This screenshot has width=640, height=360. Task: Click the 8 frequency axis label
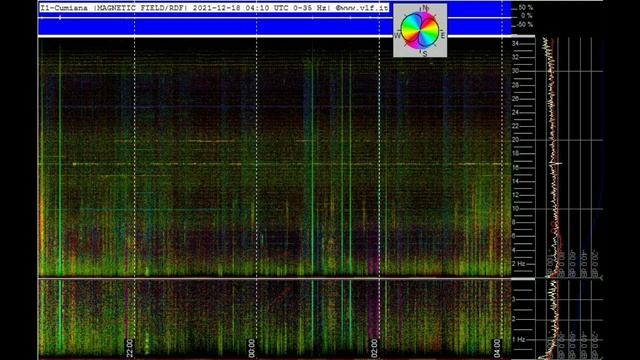click(x=513, y=222)
